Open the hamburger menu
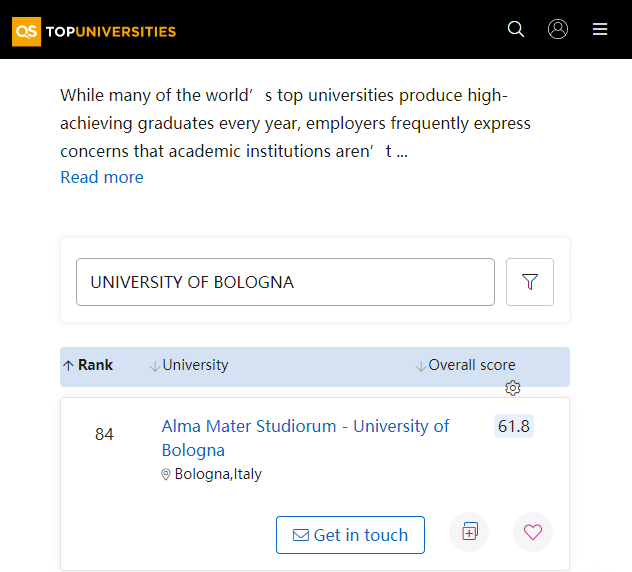The height and width of the screenshot is (572, 632). (x=600, y=30)
